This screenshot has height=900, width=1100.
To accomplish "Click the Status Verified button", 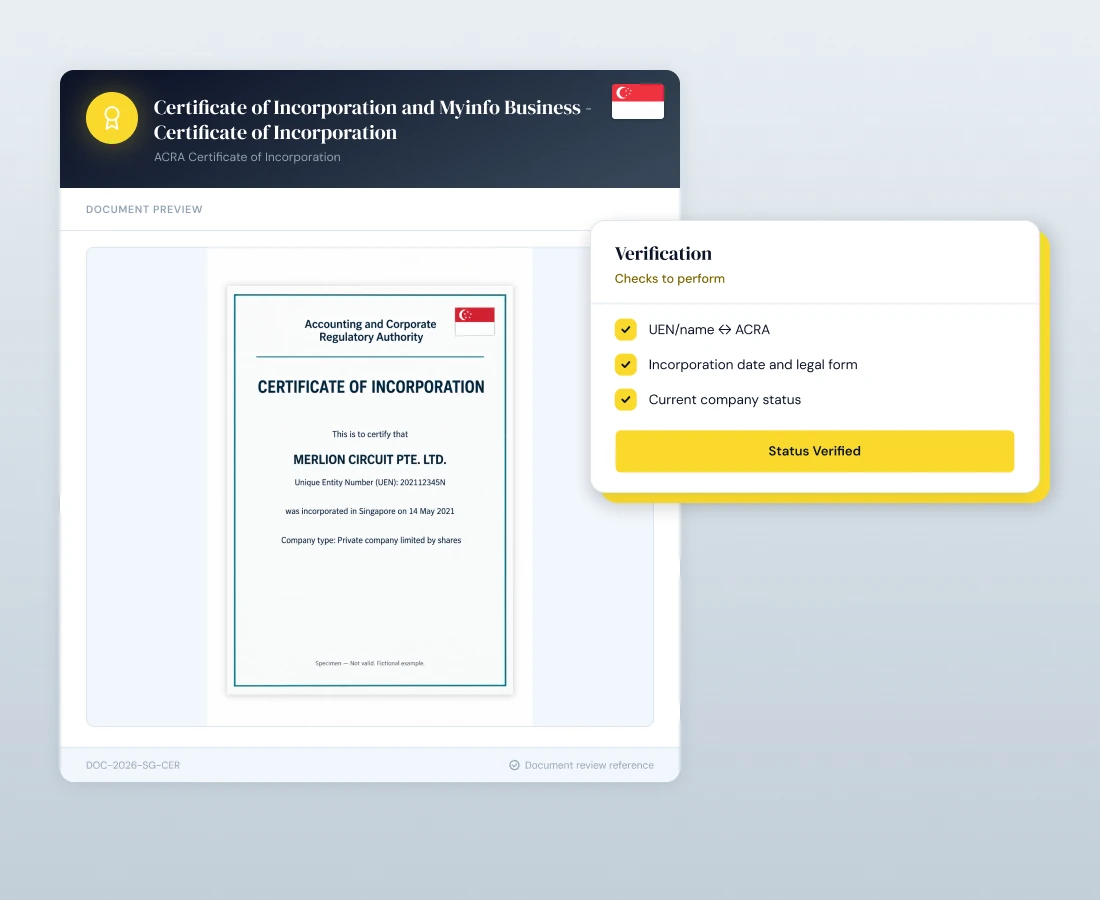I will click(814, 451).
